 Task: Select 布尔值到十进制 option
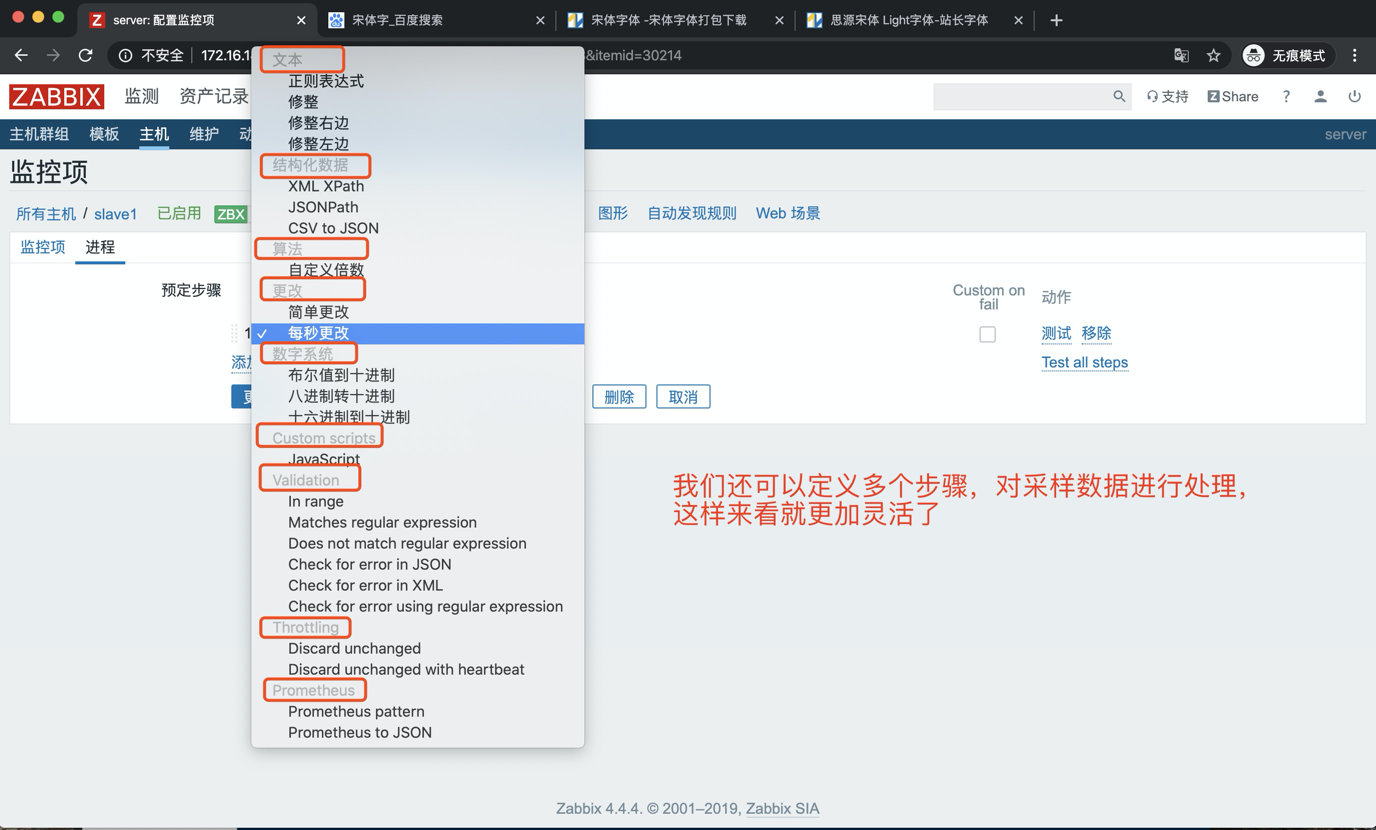[341, 375]
